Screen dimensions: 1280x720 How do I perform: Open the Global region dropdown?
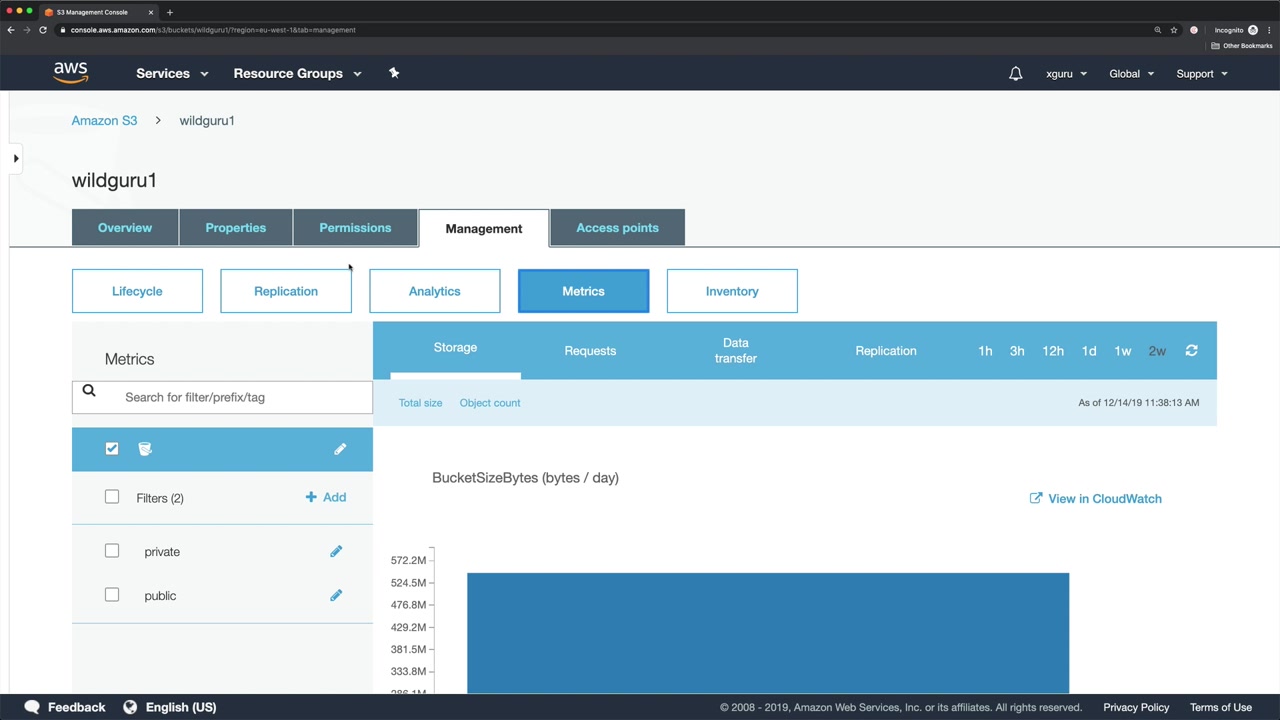tap(1131, 73)
